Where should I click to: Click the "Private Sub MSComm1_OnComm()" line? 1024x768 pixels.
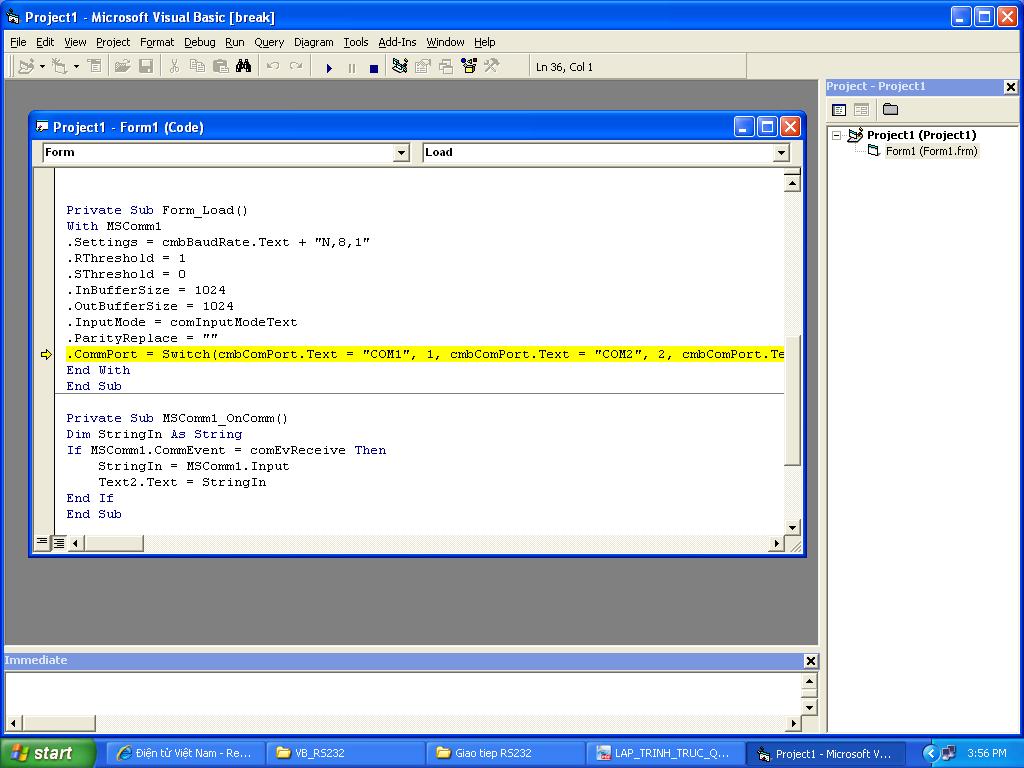177,418
